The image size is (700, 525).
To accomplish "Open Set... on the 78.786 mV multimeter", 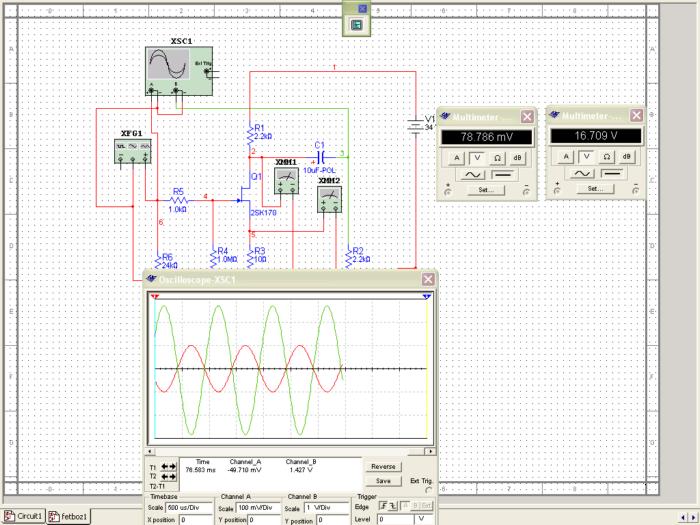I will pyautogui.click(x=486, y=190).
